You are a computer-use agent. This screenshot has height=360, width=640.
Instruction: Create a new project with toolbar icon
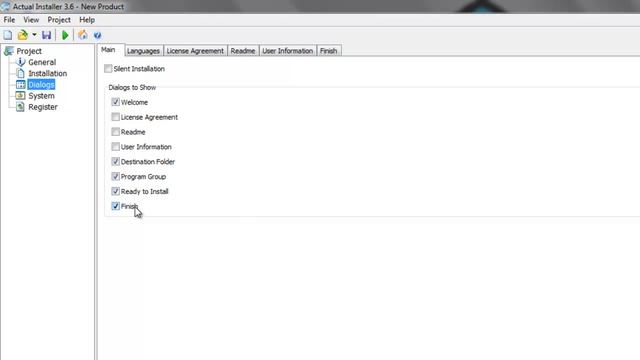pos(8,35)
